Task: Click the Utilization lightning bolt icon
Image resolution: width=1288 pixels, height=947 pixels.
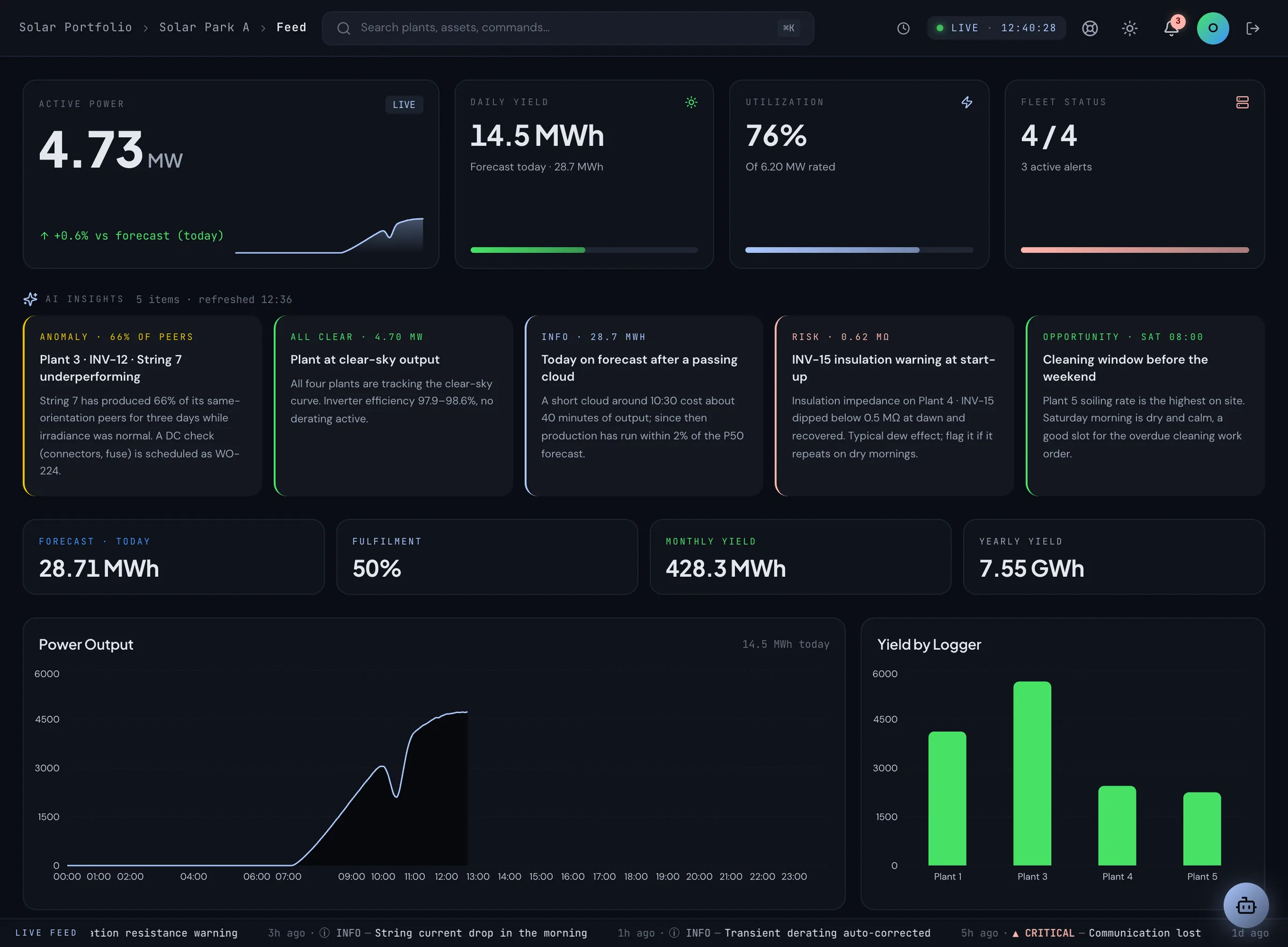Action: click(x=967, y=102)
